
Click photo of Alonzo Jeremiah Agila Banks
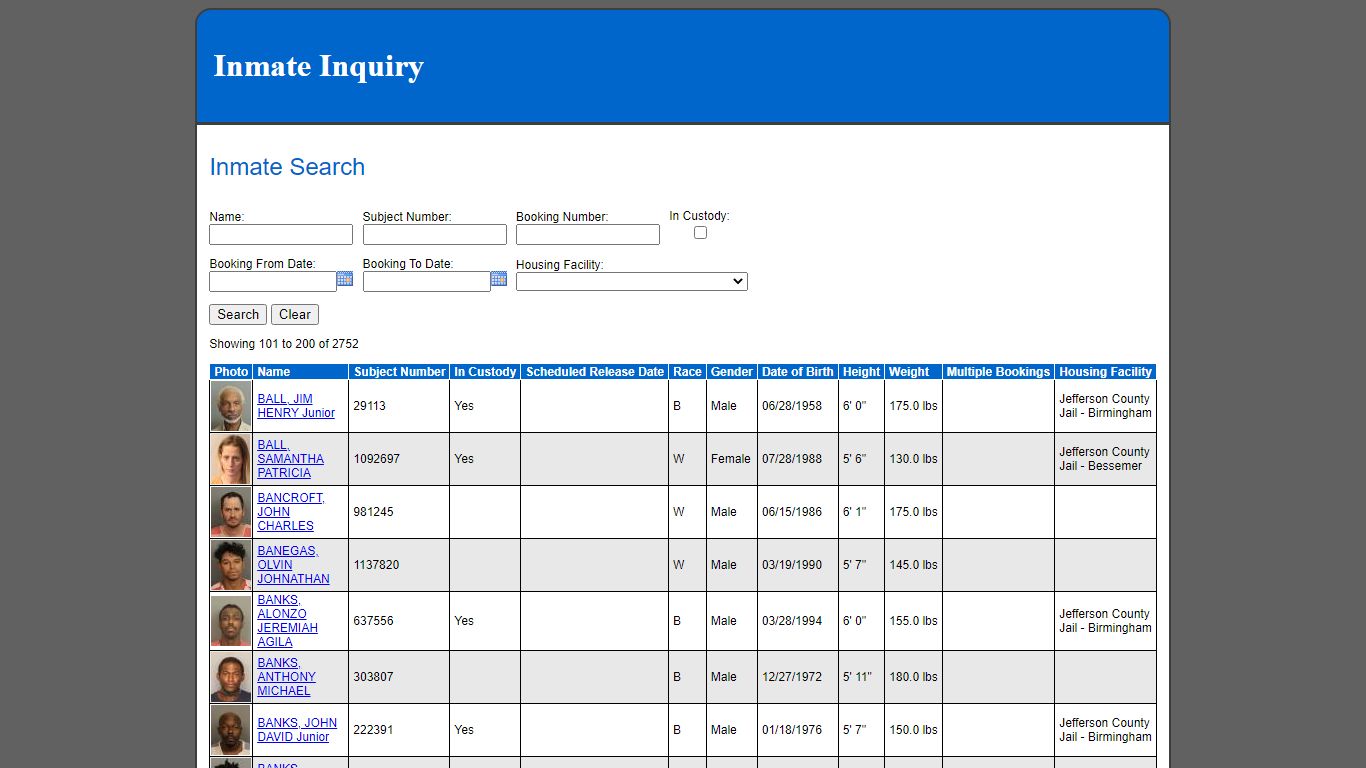[231, 621]
